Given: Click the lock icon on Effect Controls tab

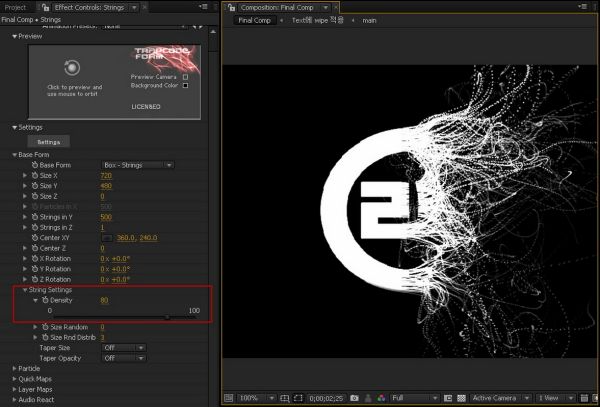Looking at the screenshot, I should tap(46, 7).
